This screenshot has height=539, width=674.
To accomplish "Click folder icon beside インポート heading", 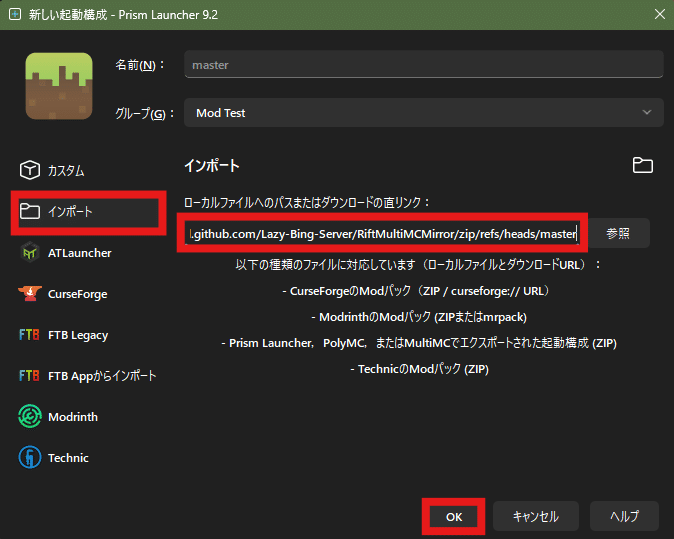I will (x=643, y=165).
